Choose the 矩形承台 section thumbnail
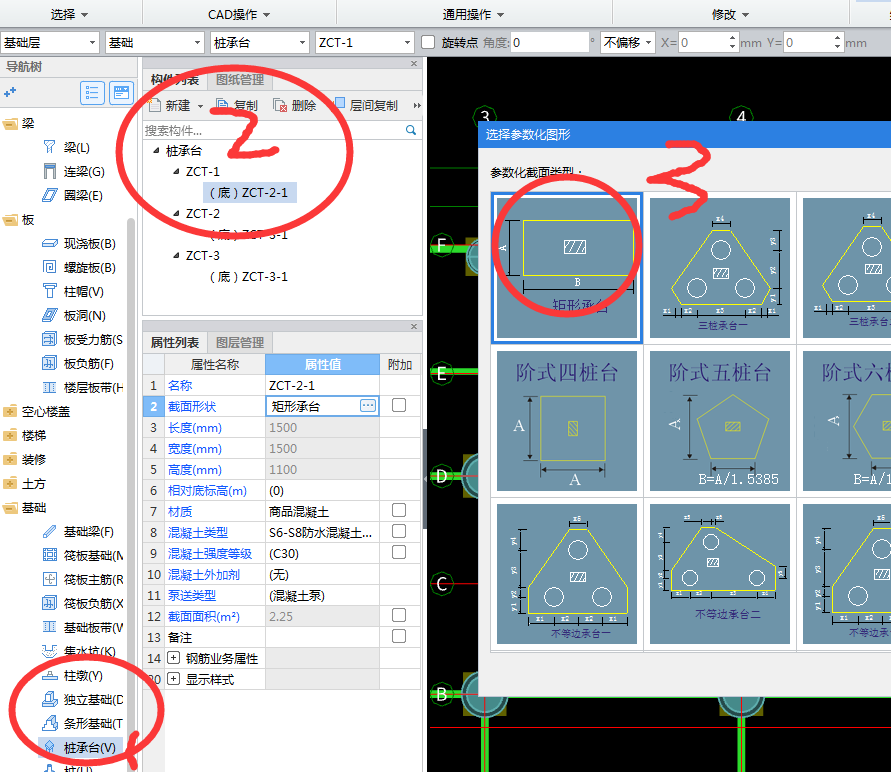Image resolution: width=891 pixels, height=772 pixels. 567,268
